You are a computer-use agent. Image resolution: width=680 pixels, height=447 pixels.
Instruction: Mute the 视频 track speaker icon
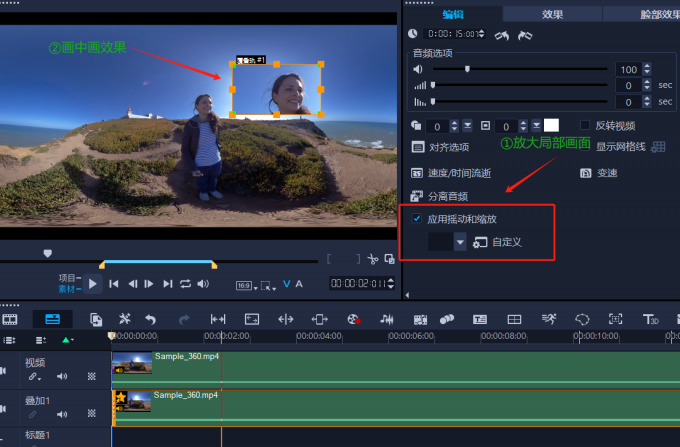point(62,377)
